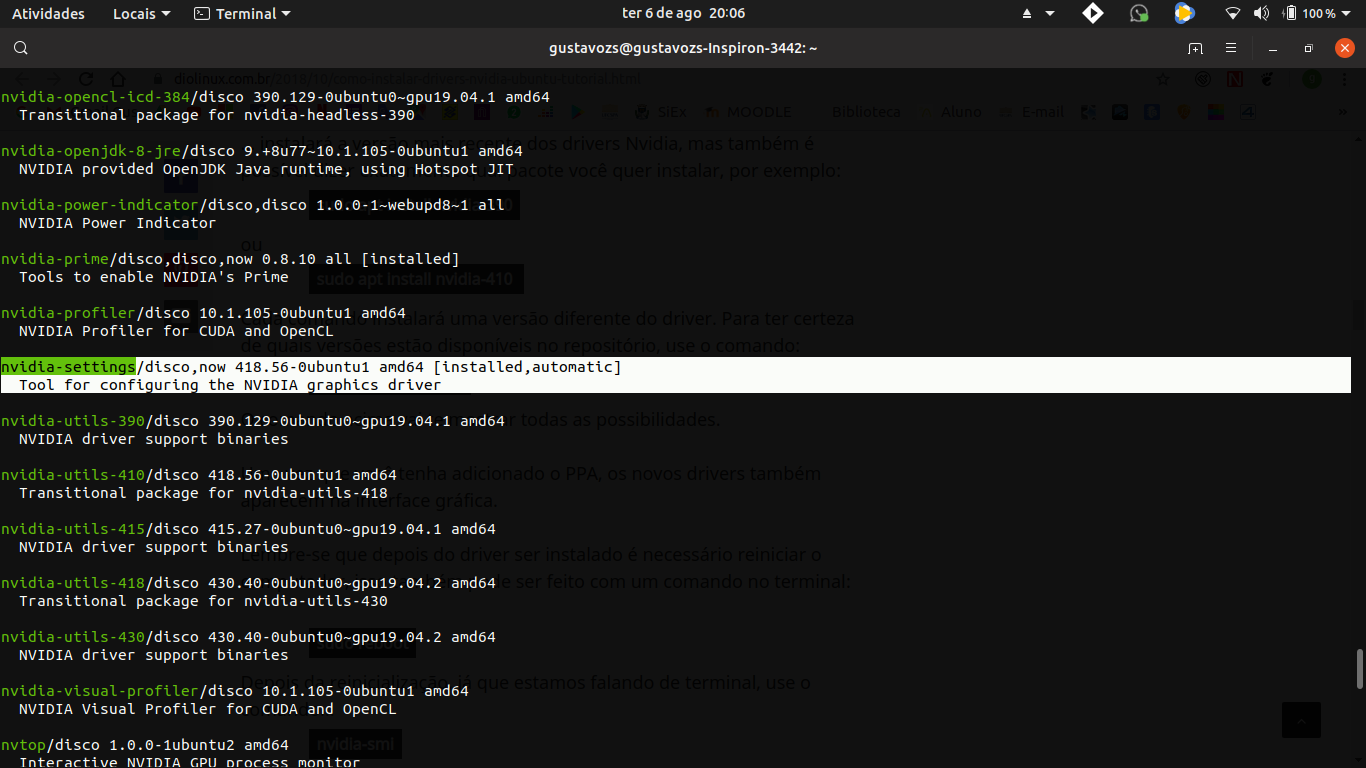
Task: Expand the dropdown arrow next to eject icon
Action: 1050,14
